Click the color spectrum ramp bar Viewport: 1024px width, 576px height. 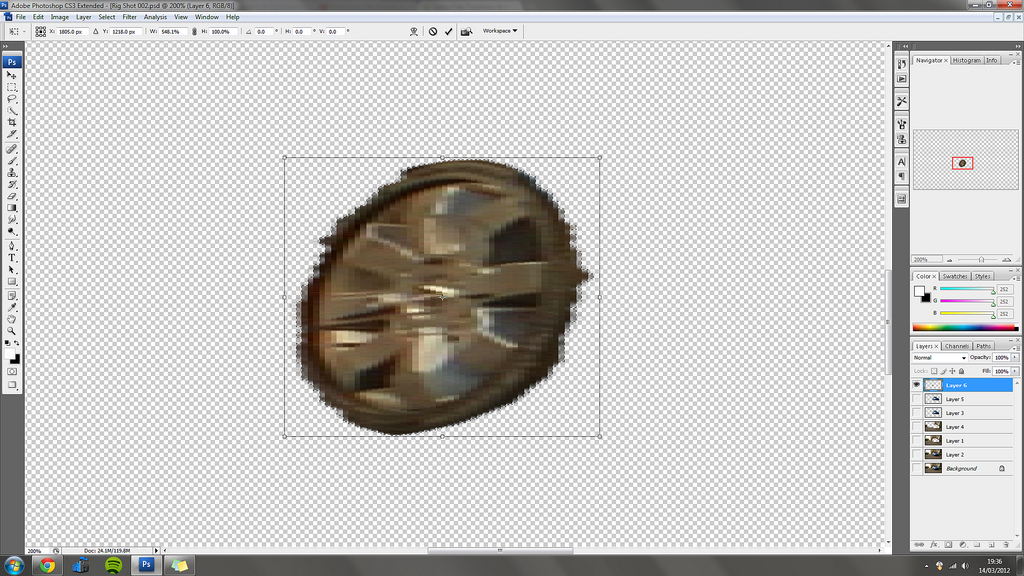coord(966,327)
